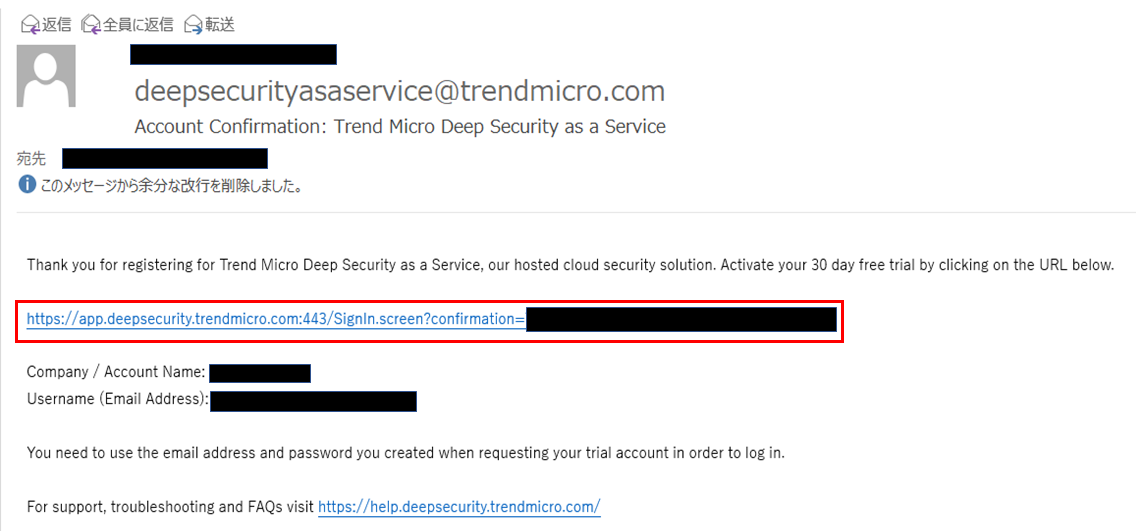Click the "You need to use the email address" sentence

406,453
